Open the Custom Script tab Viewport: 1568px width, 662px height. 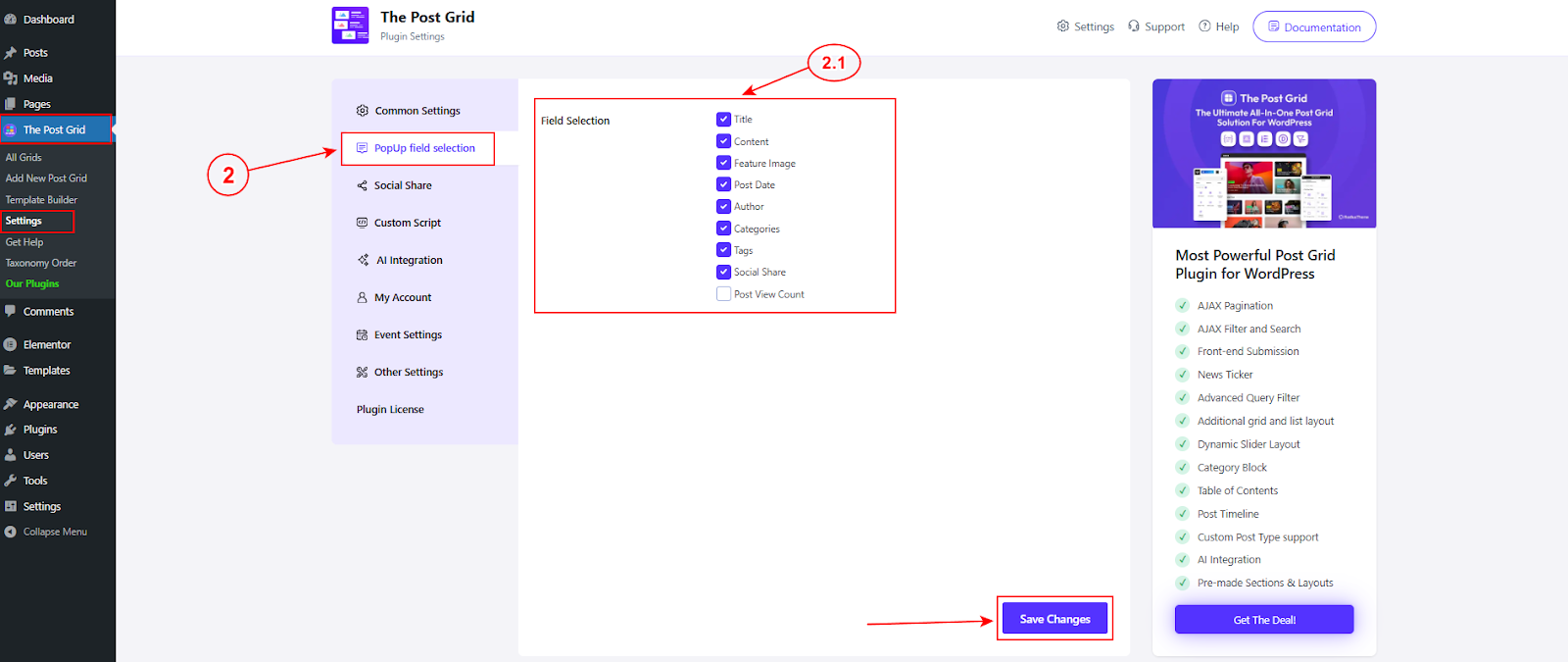tap(424, 223)
